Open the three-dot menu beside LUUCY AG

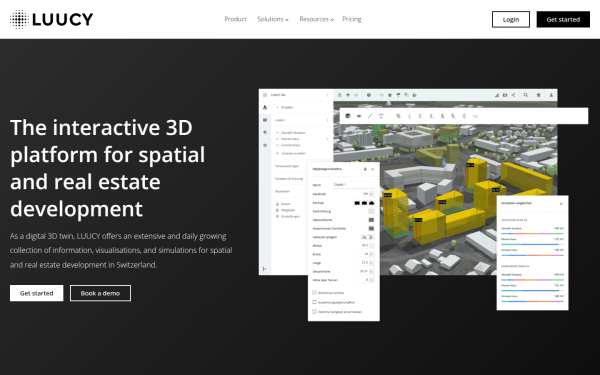[x=327, y=95]
